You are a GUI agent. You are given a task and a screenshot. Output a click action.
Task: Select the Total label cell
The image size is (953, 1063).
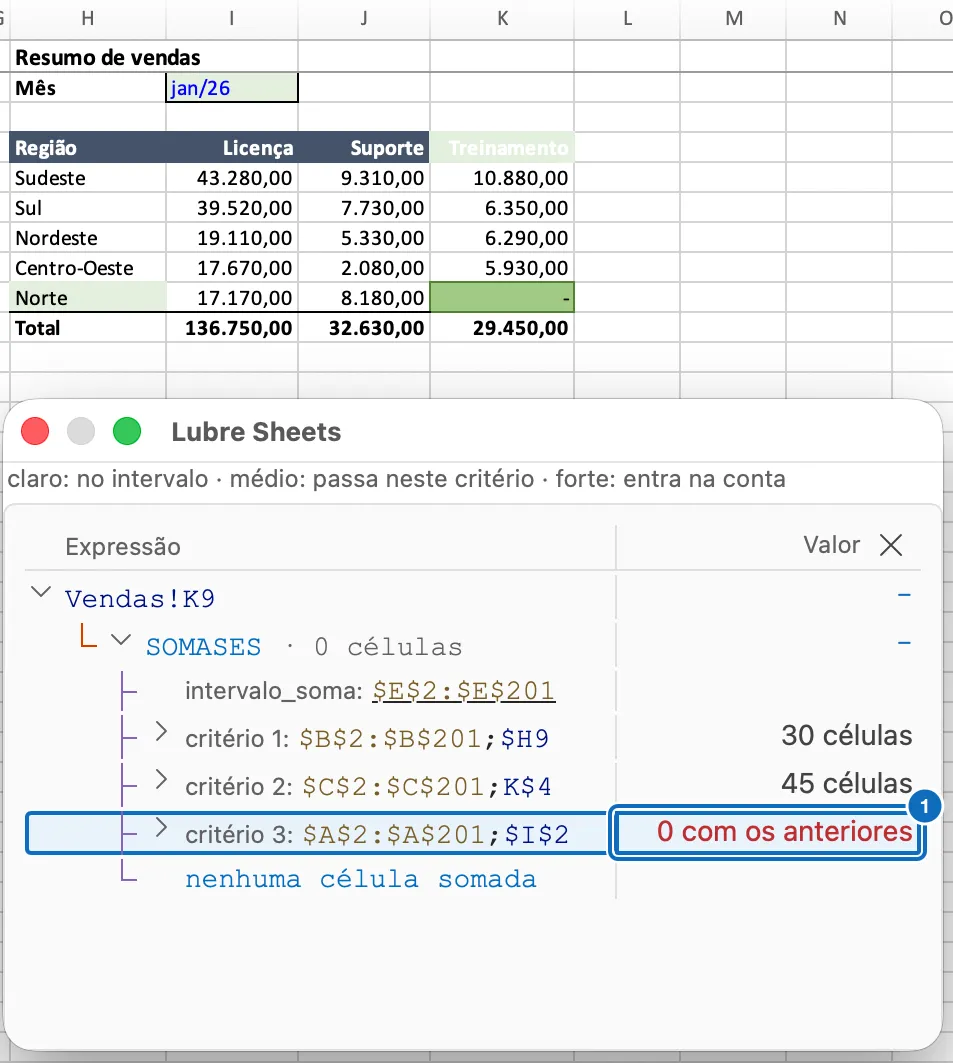(x=88, y=327)
